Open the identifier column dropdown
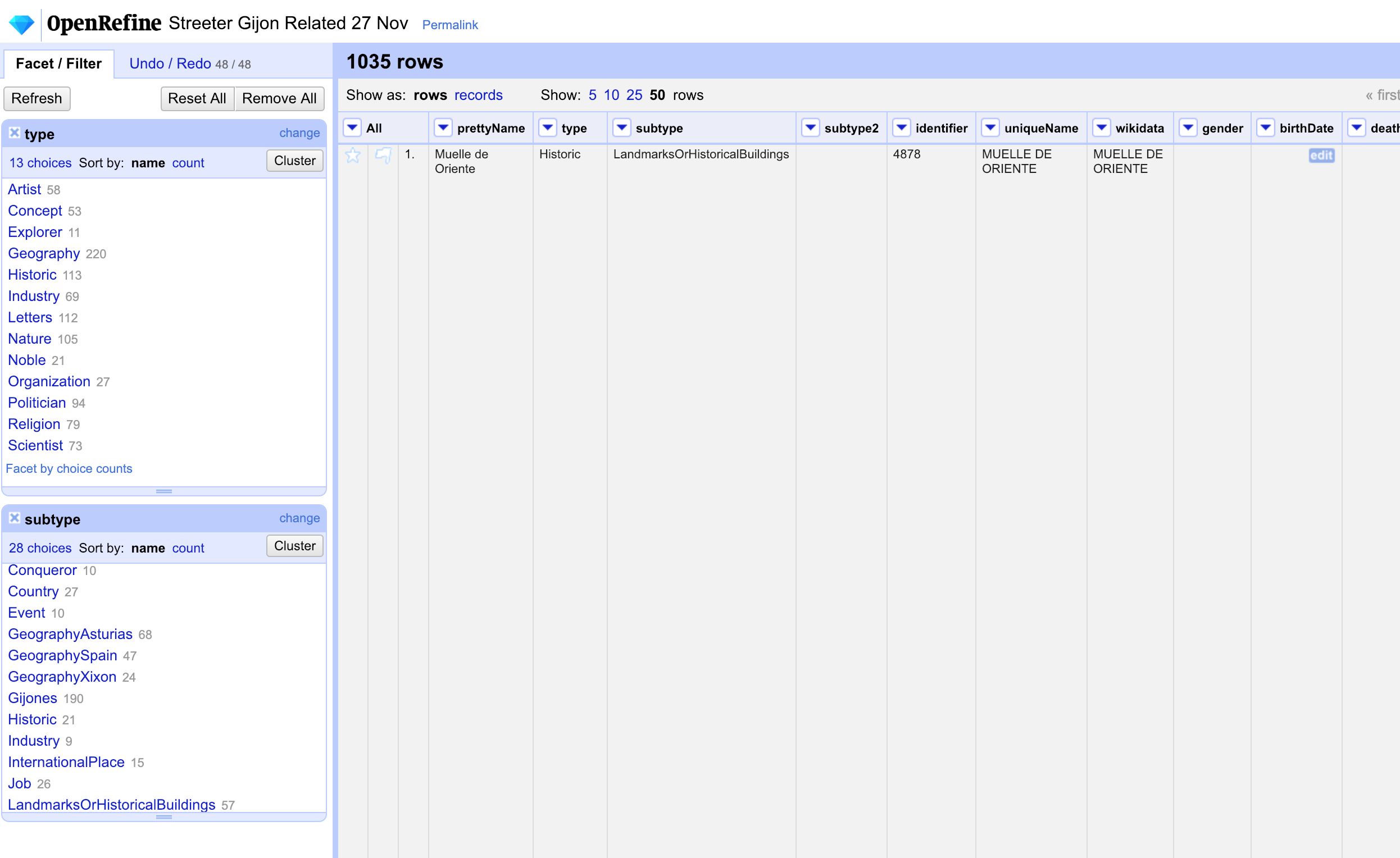Screen dimensions: 1400x858 tap(901, 128)
